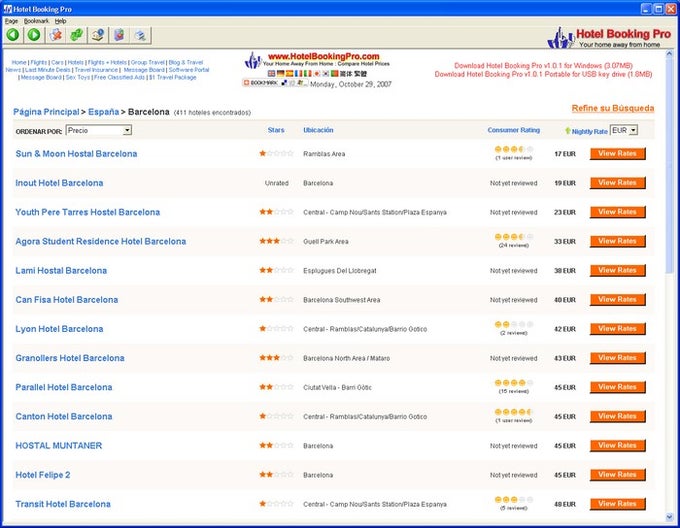
Task: Select the Traditional Chinese language link
Action: tap(360, 74)
